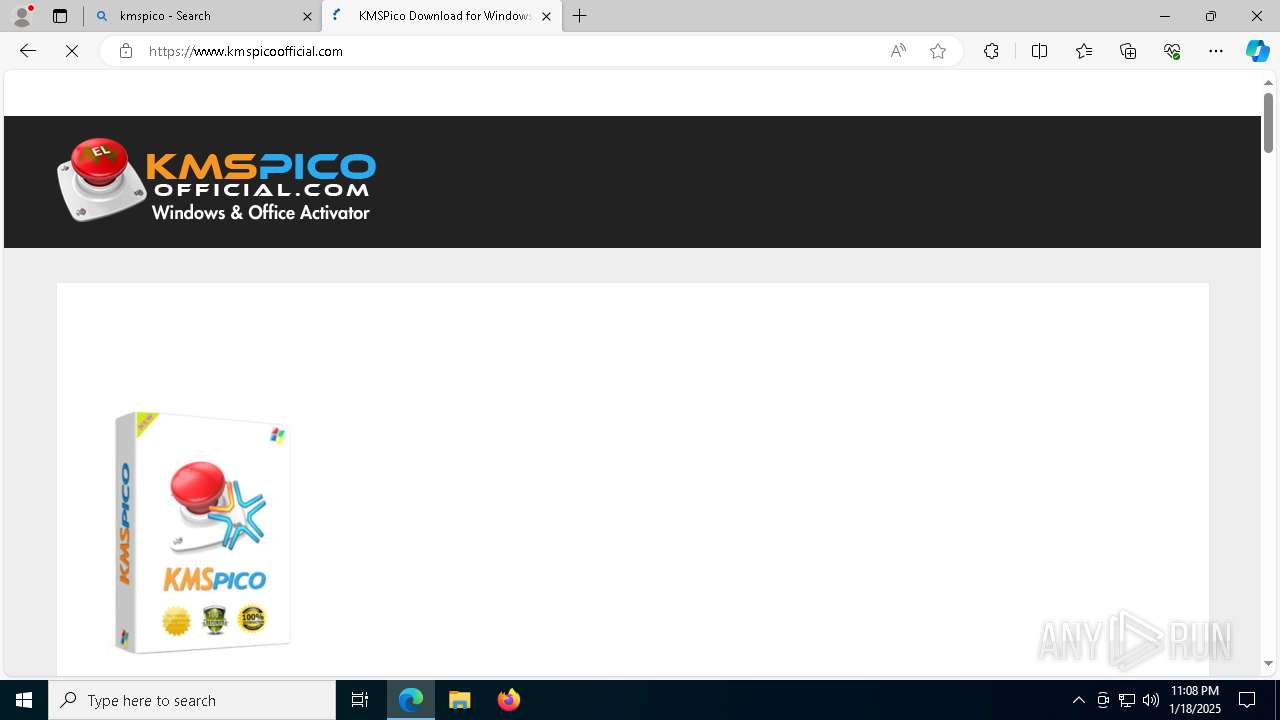This screenshot has height=720, width=1280.
Task: Switch to KMSPico Download for Windows tab
Action: click(442, 16)
